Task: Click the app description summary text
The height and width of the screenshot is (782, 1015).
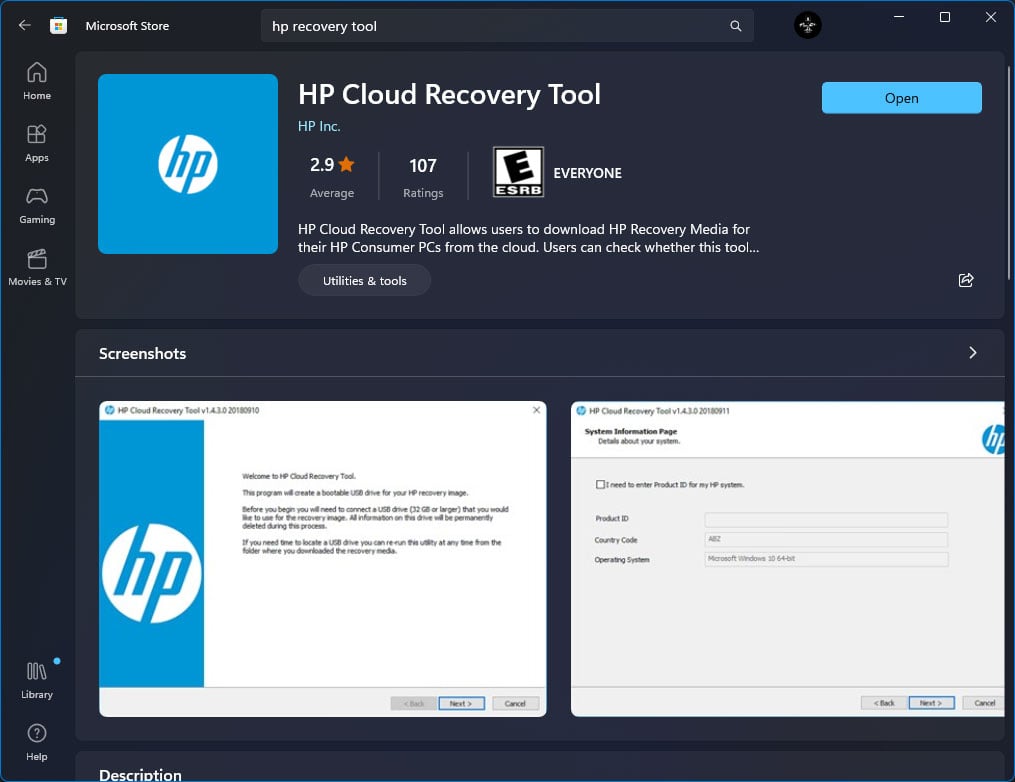Action: coord(528,238)
